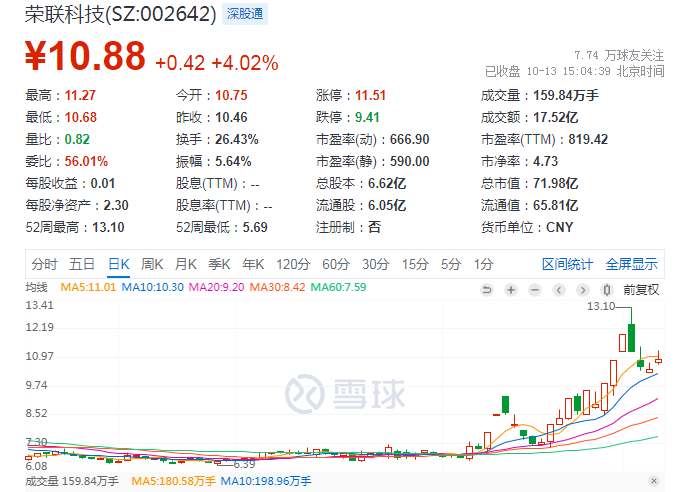The image size is (679, 492).
Task: Click the MA10:10.30 indicator label
Action: pos(152,287)
